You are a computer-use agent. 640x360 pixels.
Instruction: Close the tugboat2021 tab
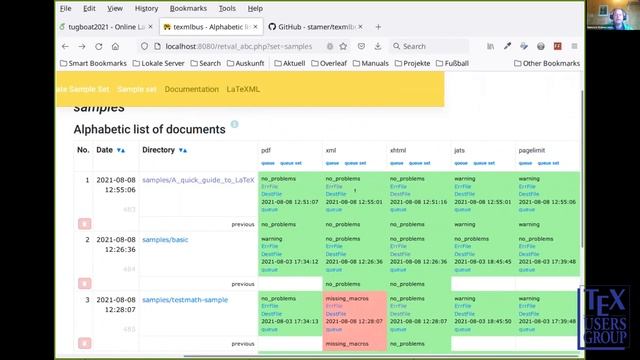coord(150,27)
